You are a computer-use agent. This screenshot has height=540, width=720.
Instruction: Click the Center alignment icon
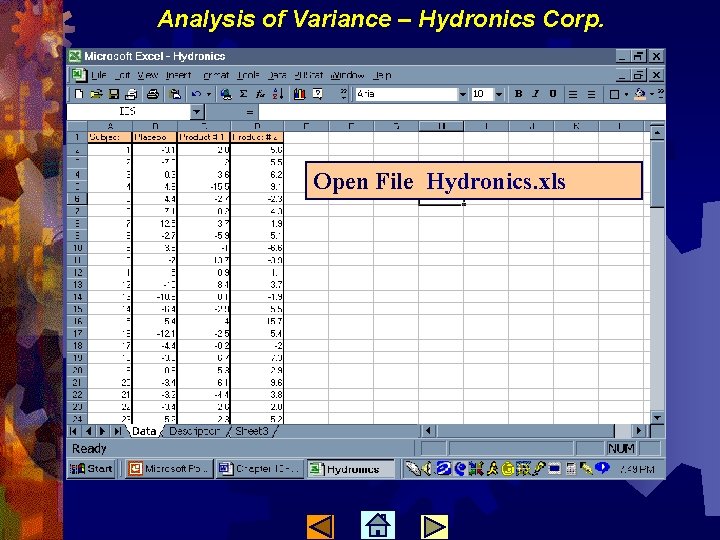click(591, 94)
